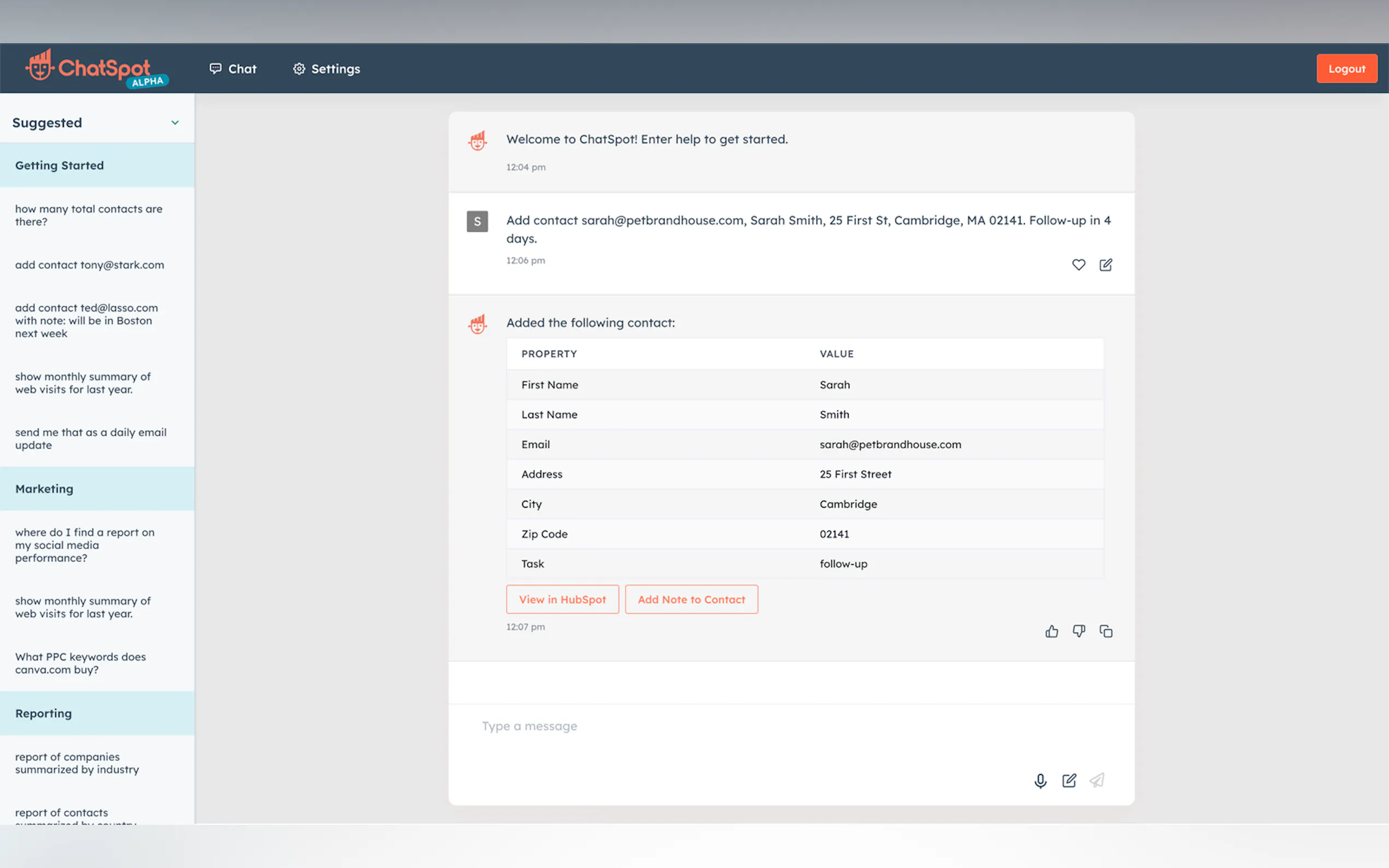Click the Logout button

pos(1346,69)
